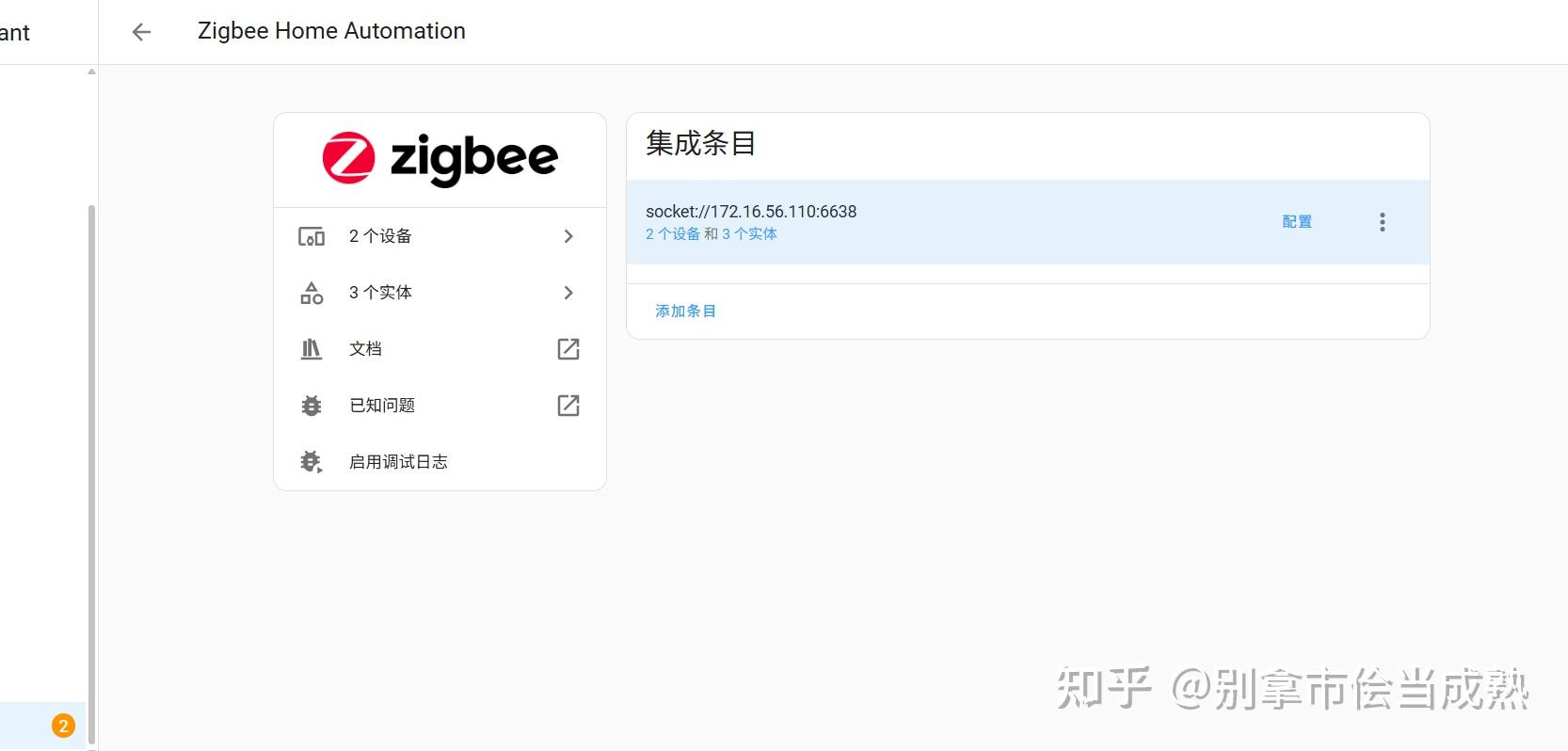
Task: Open external link icon for 文档
Action: pyautogui.click(x=568, y=349)
